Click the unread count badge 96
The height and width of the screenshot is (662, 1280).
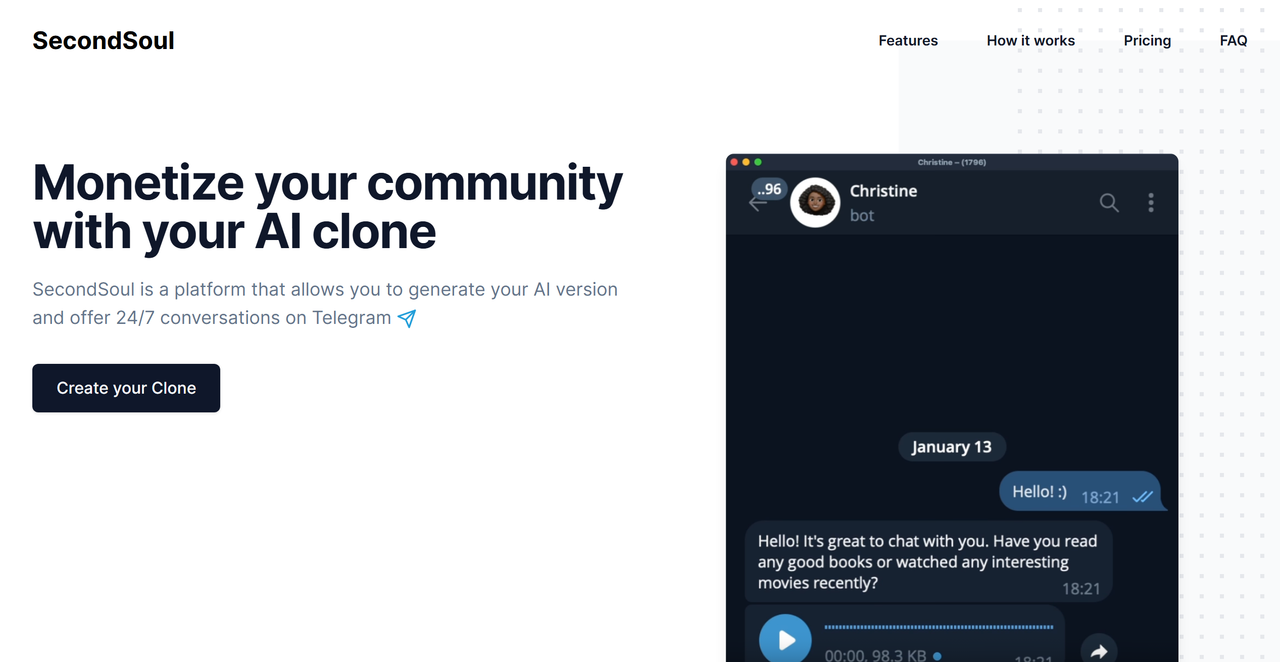(768, 189)
